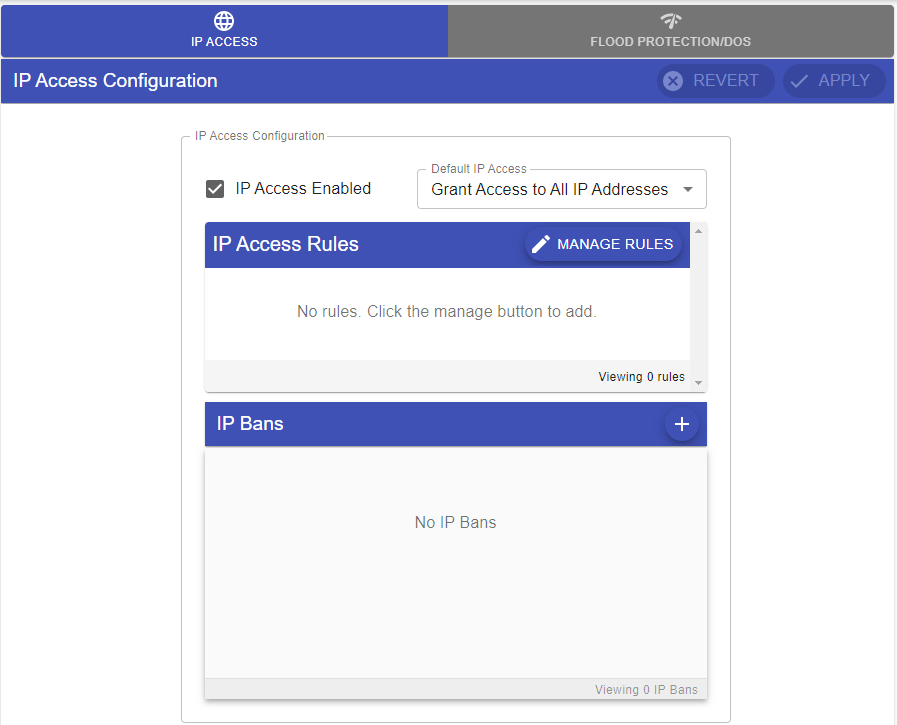Select the IP ACCESS tab
This screenshot has height=725, width=897.
(x=224, y=31)
